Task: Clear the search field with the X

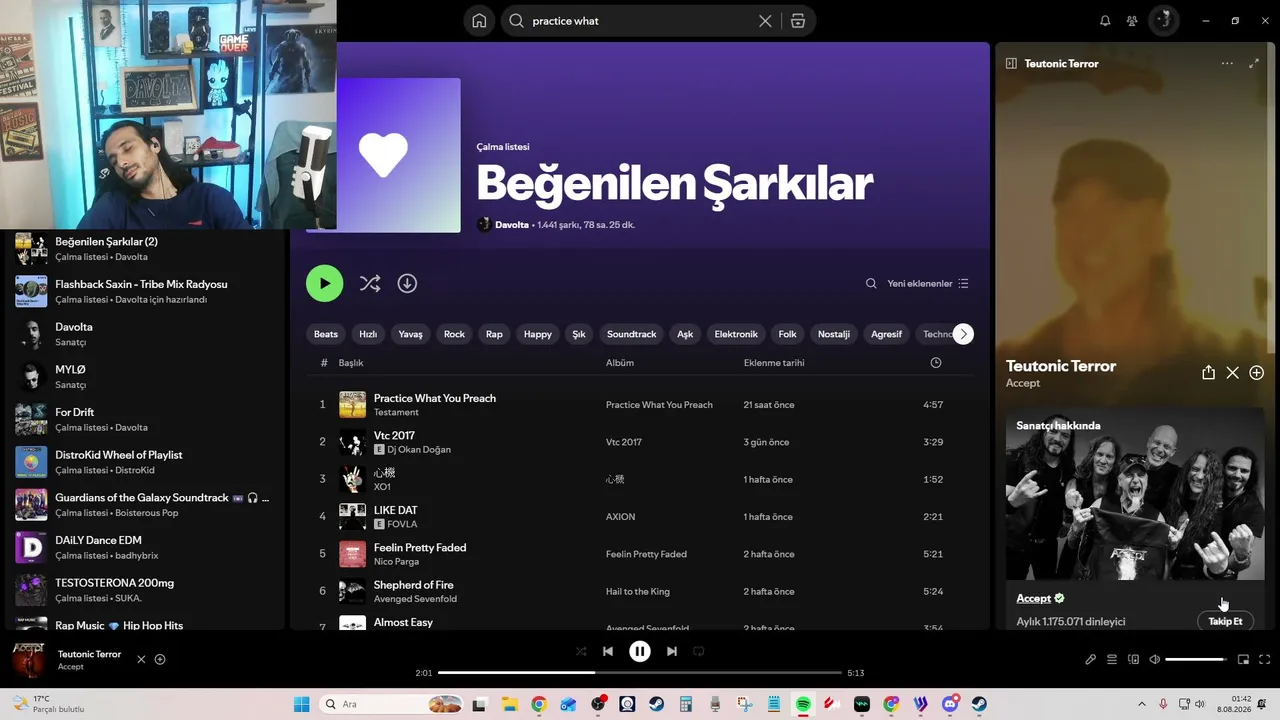Action: pyautogui.click(x=765, y=21)
